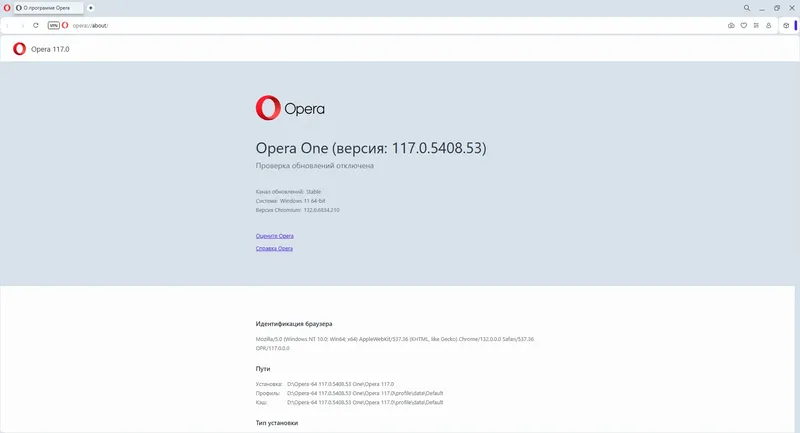Click the 'Установка' install path row
This screenshot has width=800, height=433.
click(x=325, y=384)
